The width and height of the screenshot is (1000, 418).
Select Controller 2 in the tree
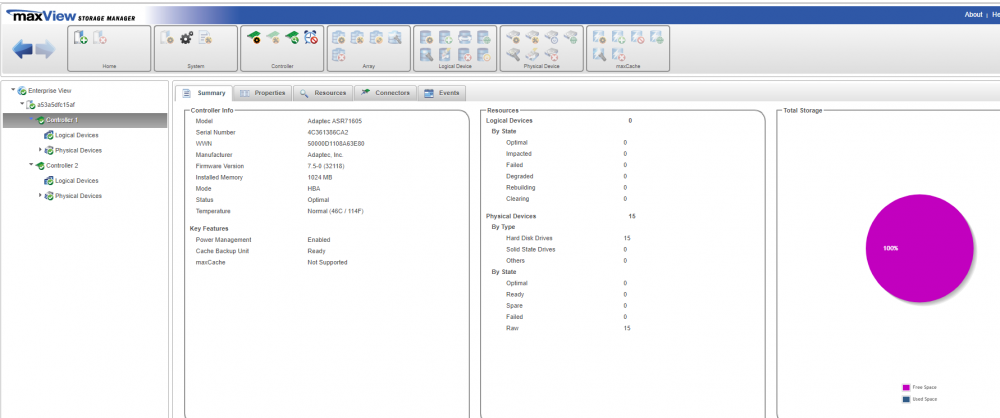pos(62,165)
